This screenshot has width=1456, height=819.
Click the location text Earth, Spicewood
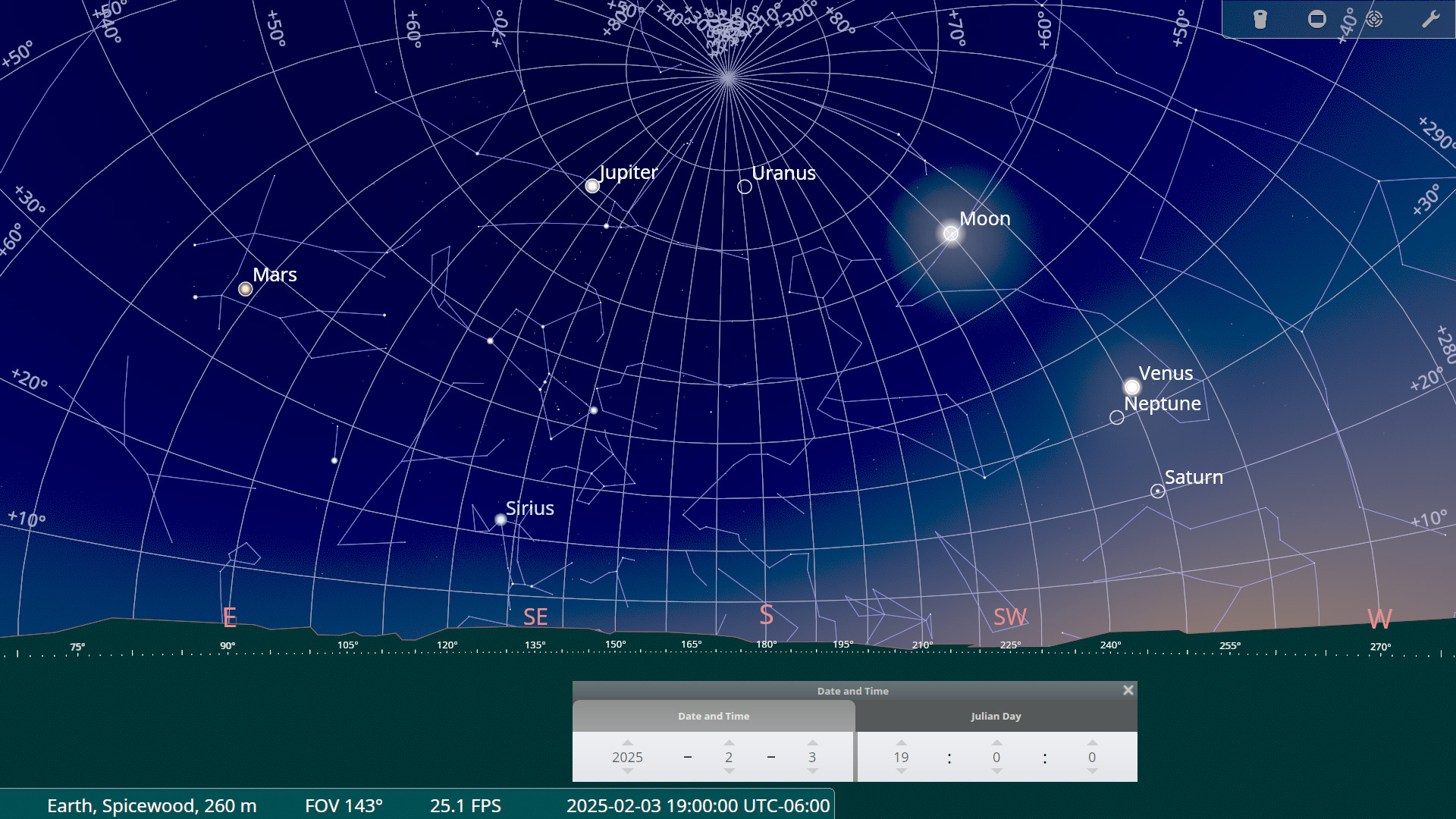(152, 805)
